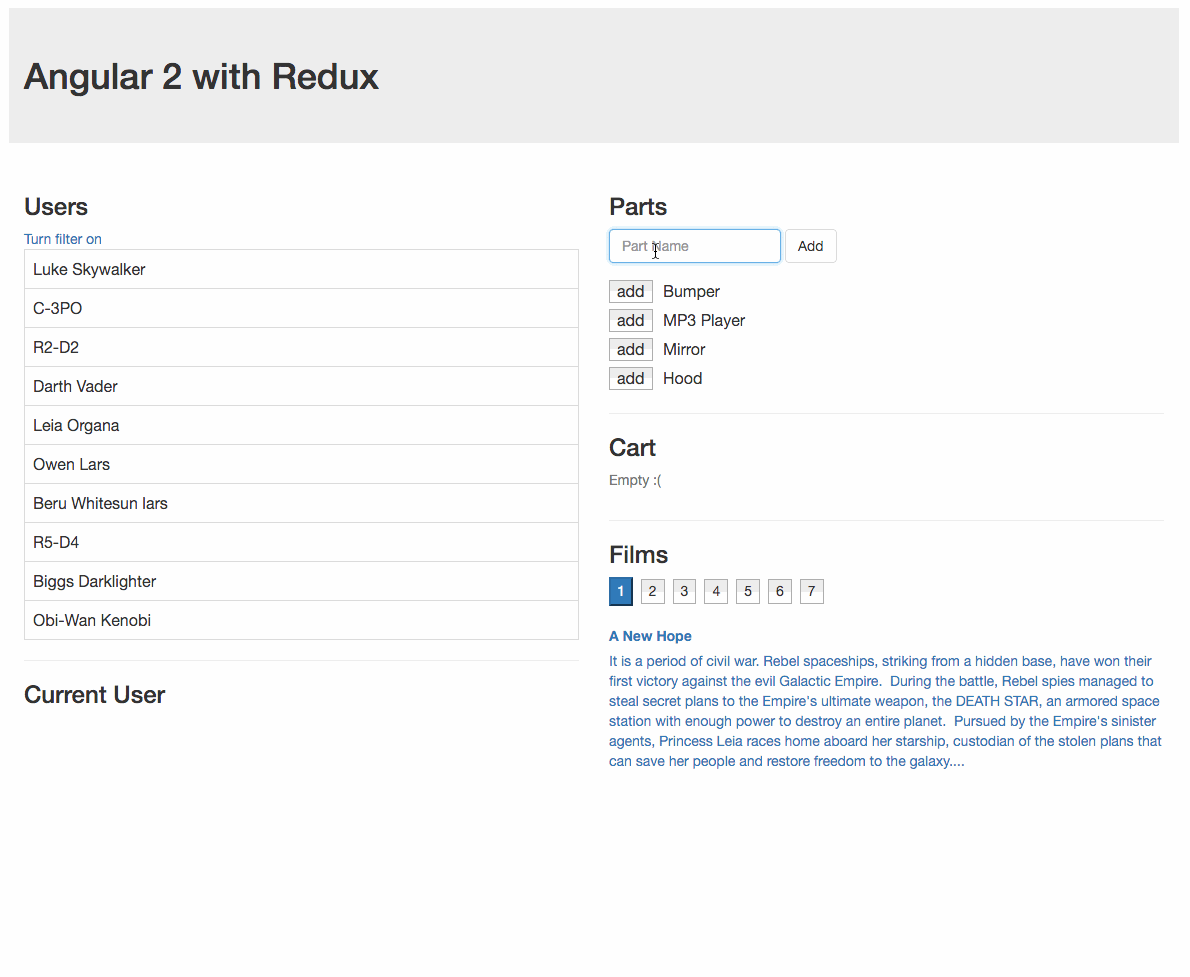Click the add button next to MP3 Player
The height and width of the screenshot is (977, 1190).
[x=630, y=320]
